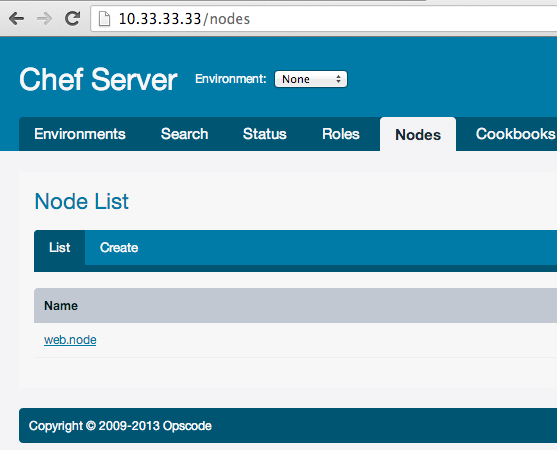Click the Copyright 2009-2013 Opscode footer text
The image size is (557, 450).
pos(120,425)
